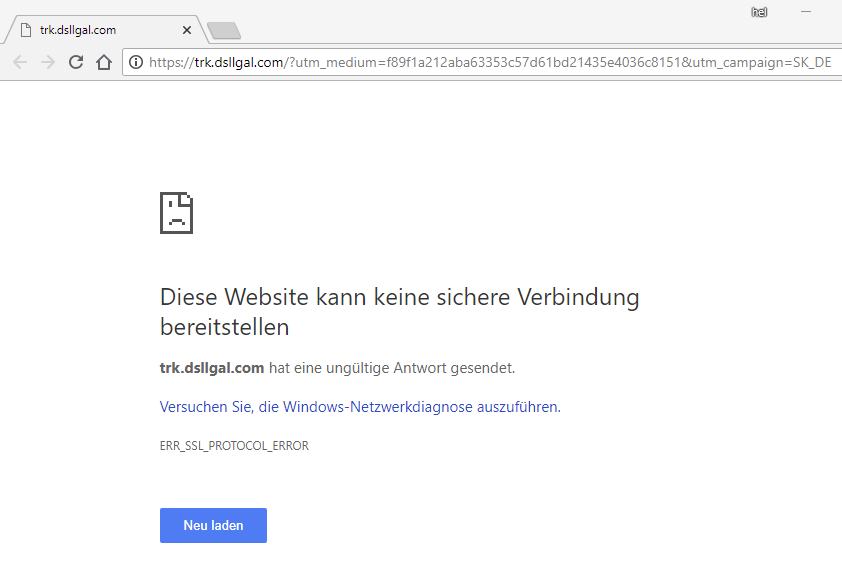Reload the page using toolbar refresh icon
The width and height of the screenshot is (842, 561).
(75, 62)
